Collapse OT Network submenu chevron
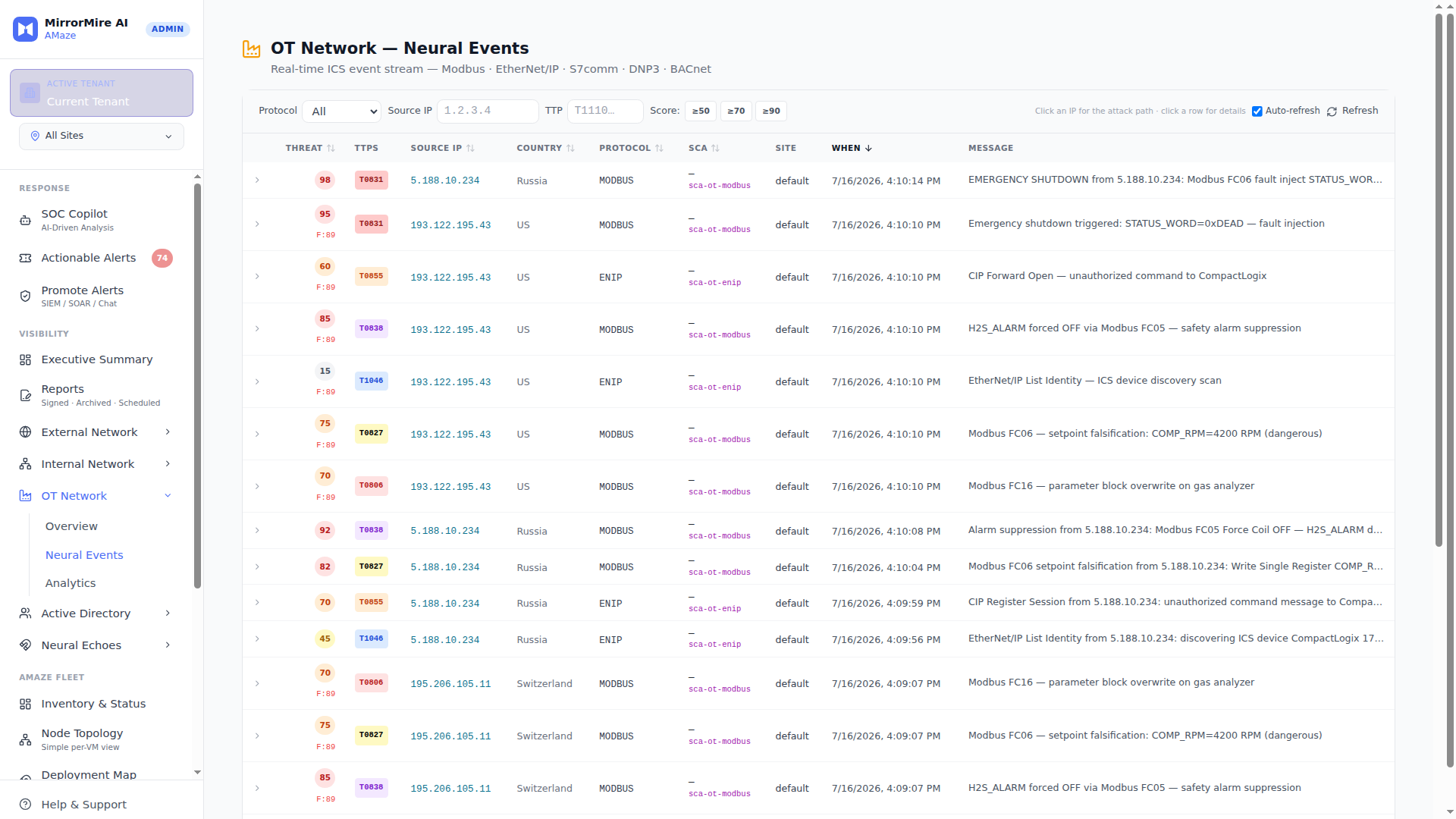Screen dimensions: 1456x819 [x=168, y=496]
